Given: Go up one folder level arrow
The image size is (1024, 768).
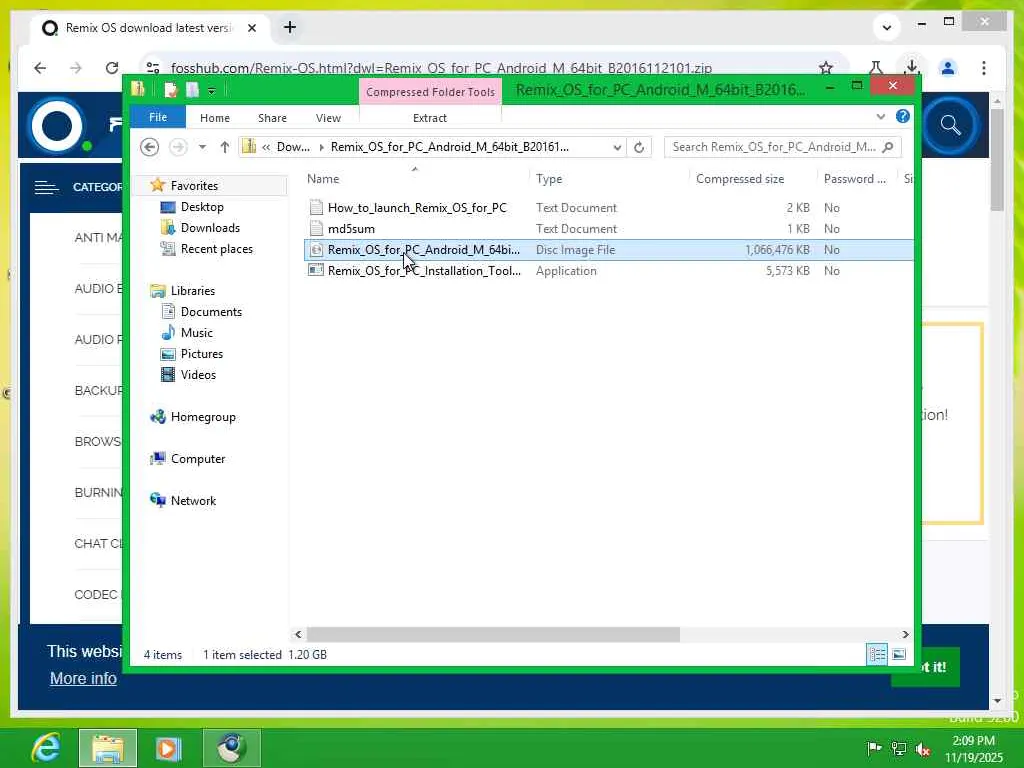Looking at the screenshot, I should (225, 147).
